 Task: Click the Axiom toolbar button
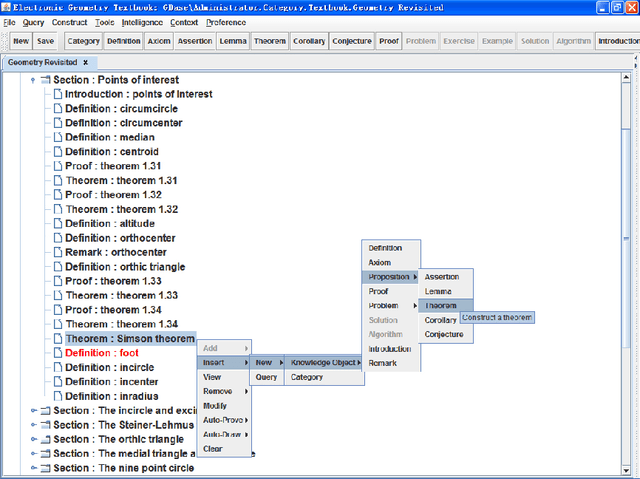159,41
